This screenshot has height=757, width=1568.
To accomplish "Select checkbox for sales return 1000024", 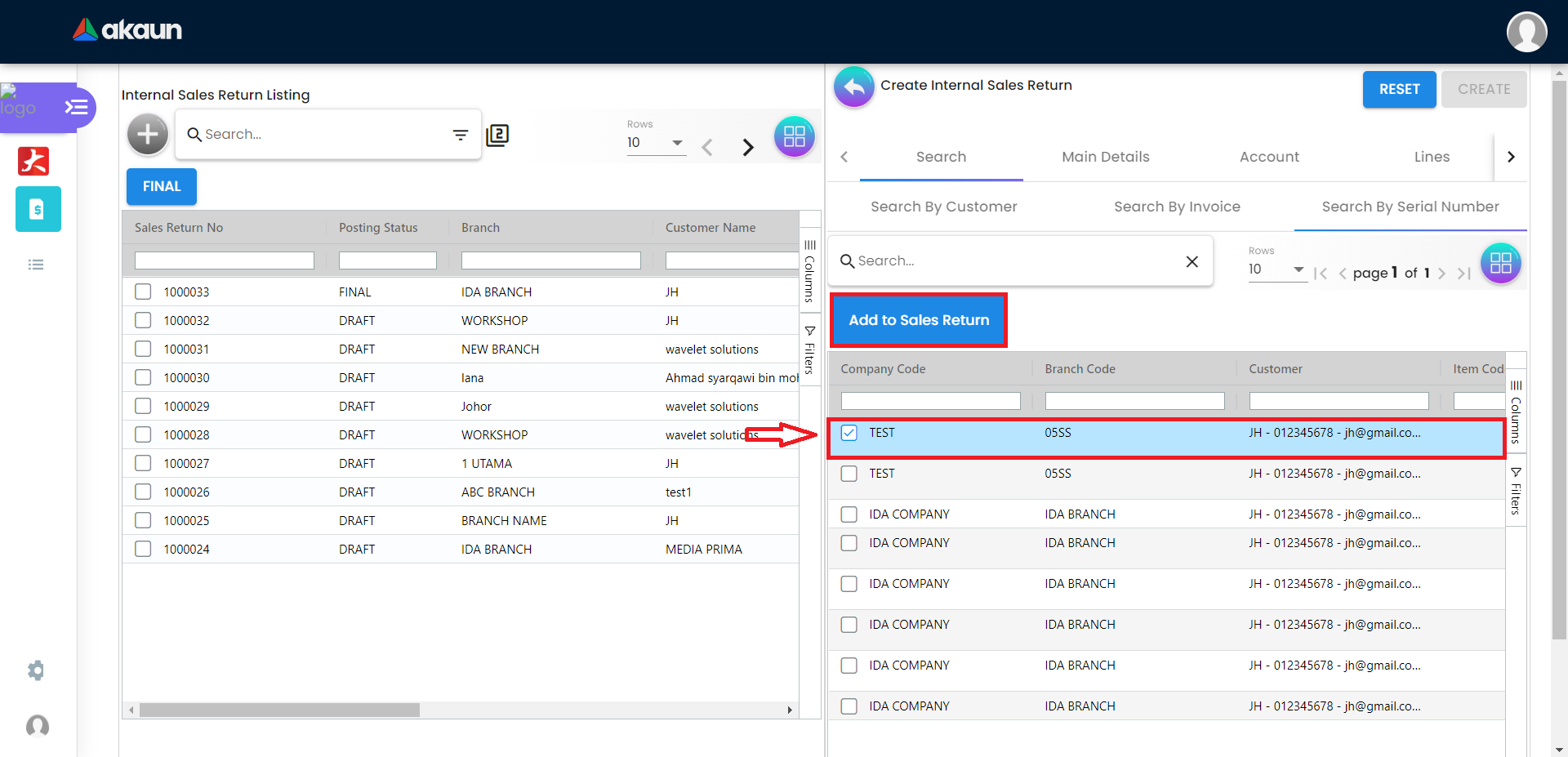I will 143,549.
